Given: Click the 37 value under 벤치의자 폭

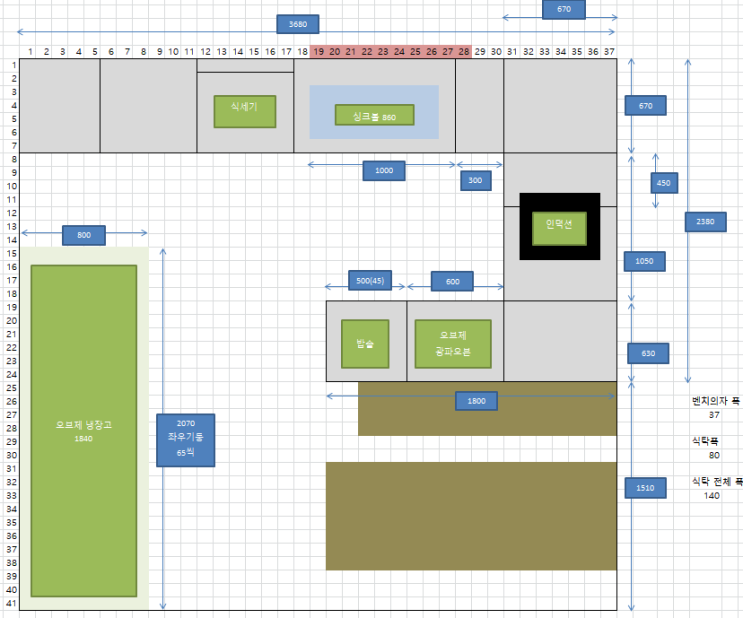Looking at the screenshot, I should point(714,415).
